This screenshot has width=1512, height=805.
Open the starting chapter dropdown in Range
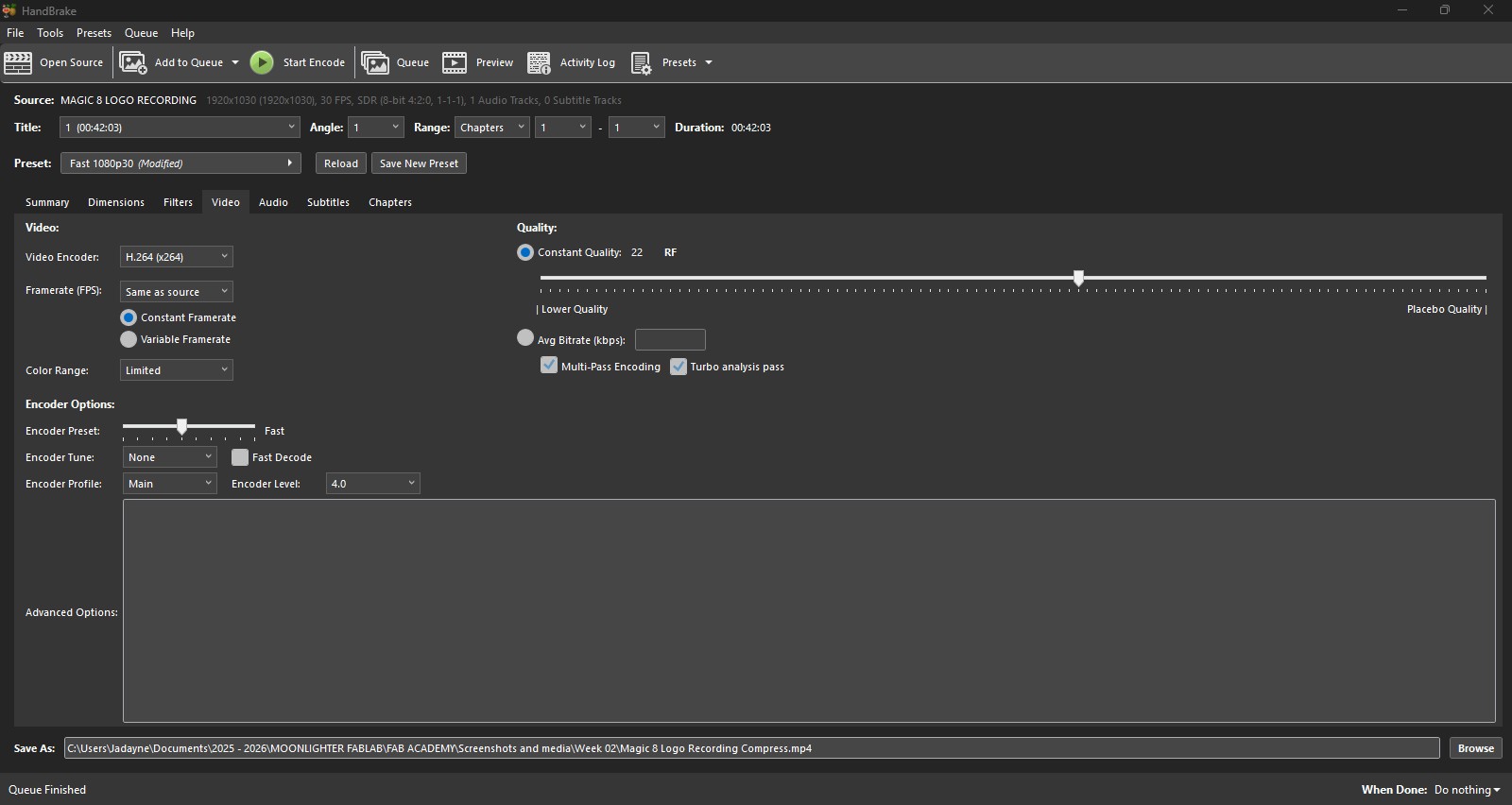pyautogui.click(x=563, y=128)
